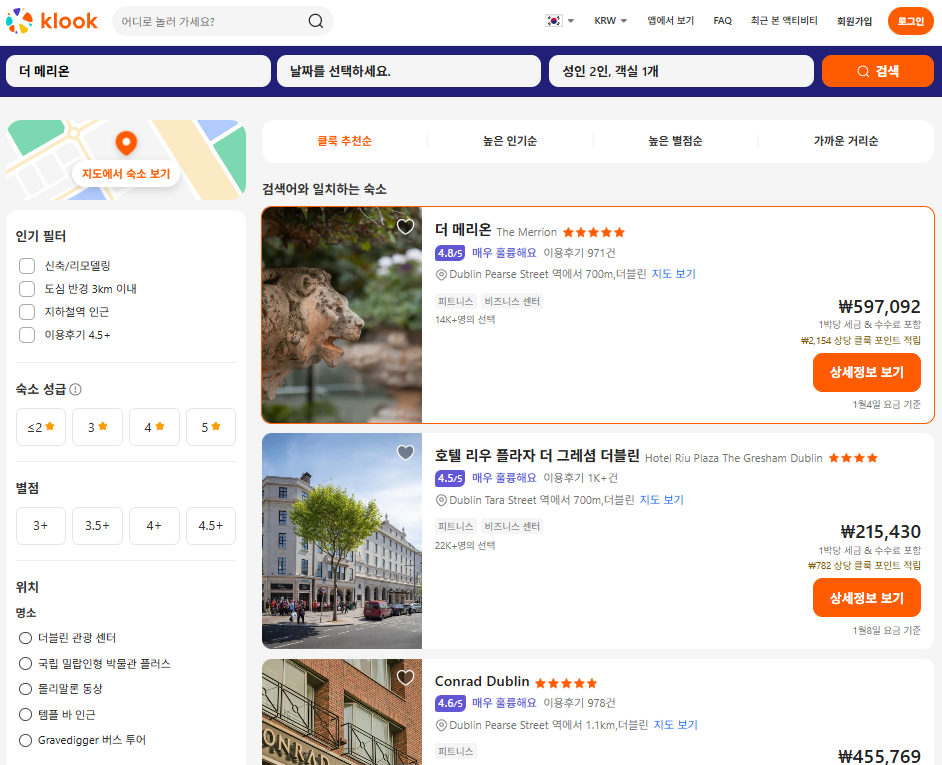Click 회원가입 sign-up link
942x765 pixels.
tap(854, 21)
